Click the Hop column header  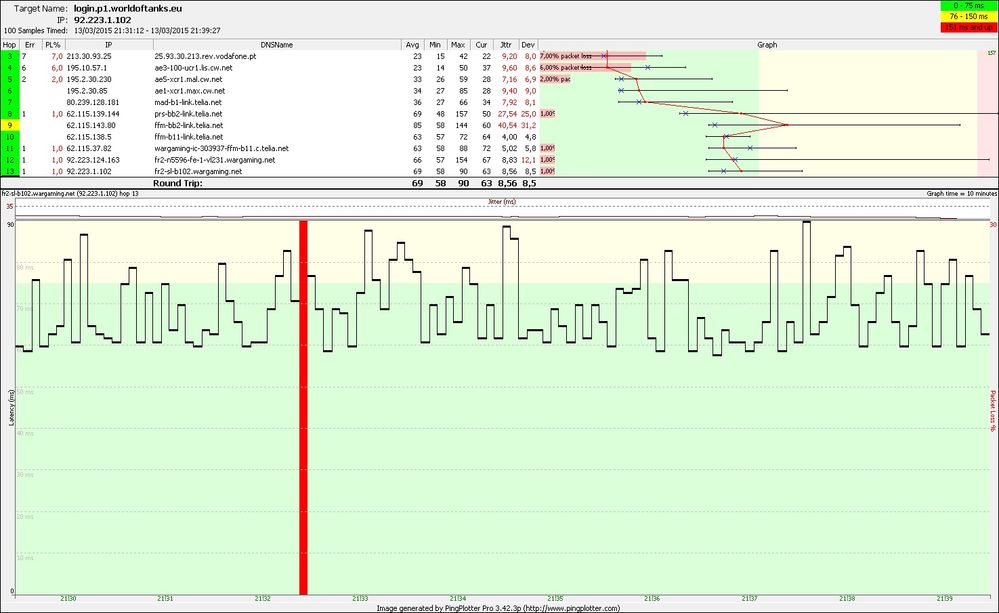pos(9,45)
